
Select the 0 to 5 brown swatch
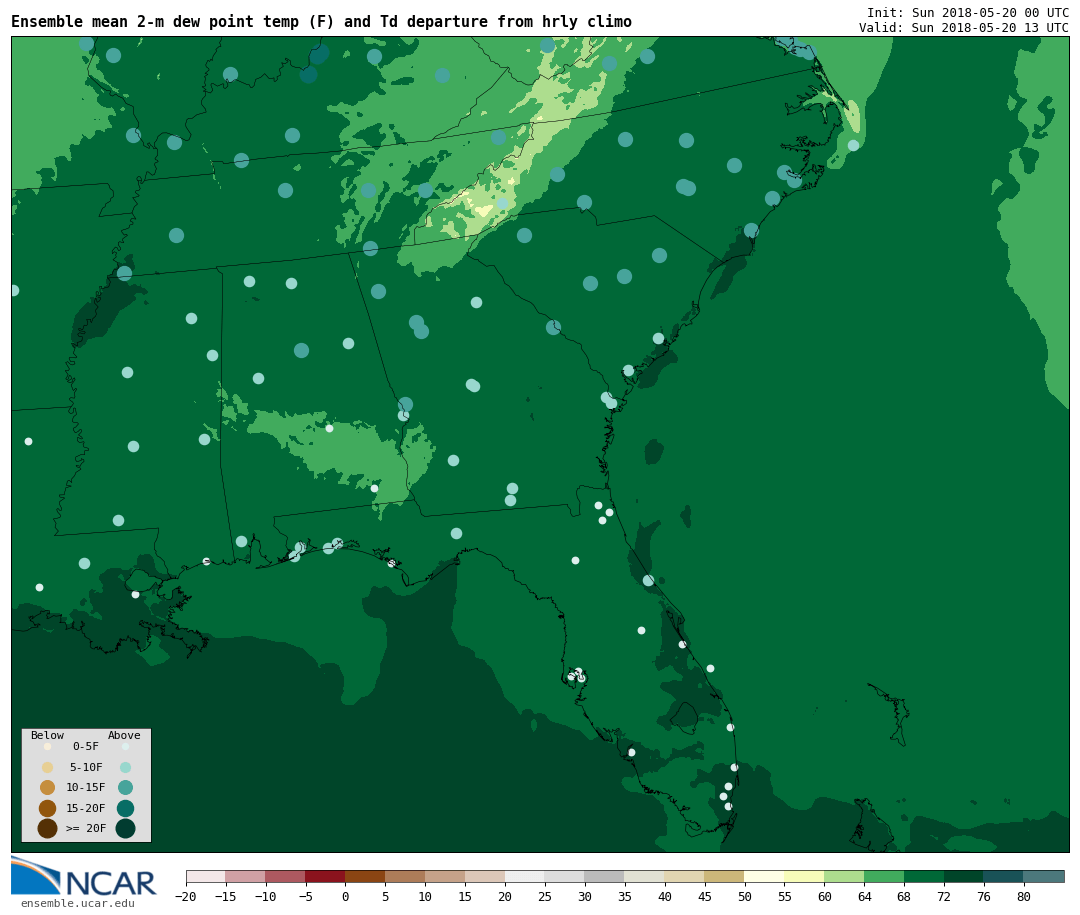pyautogui.click(x=366, y=876)
